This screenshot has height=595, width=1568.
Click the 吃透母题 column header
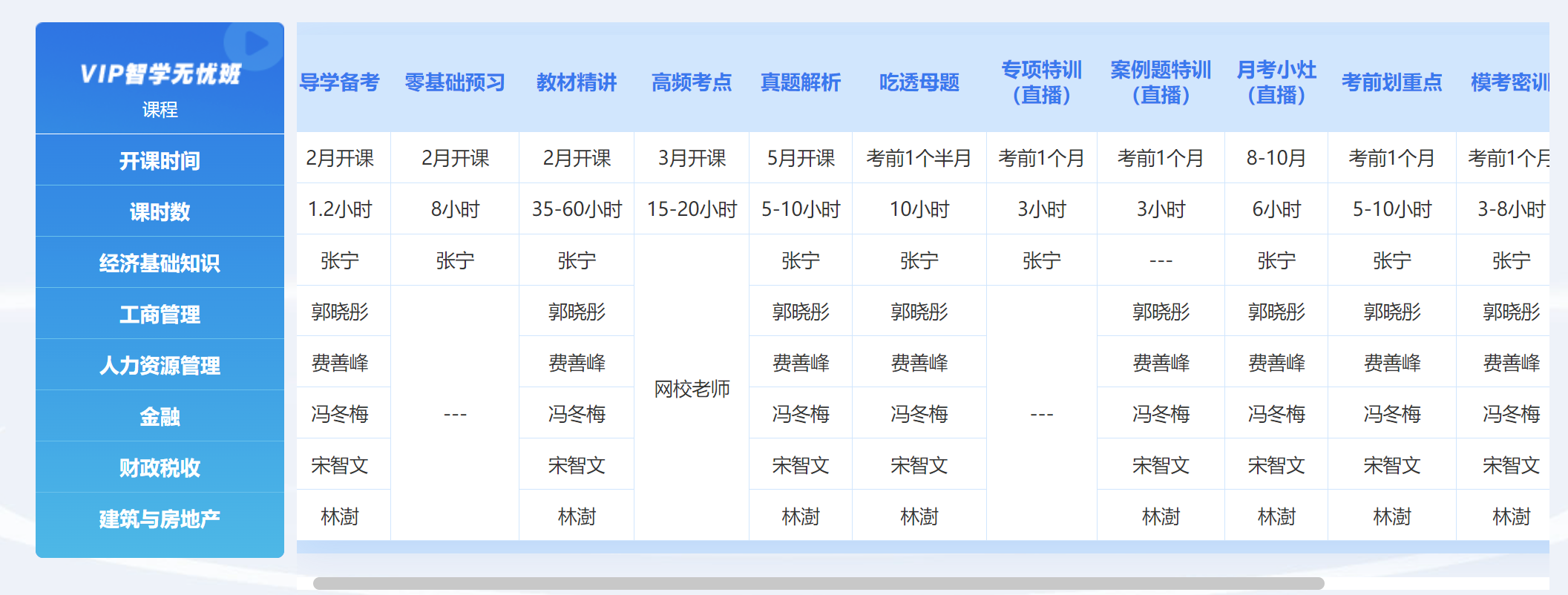(919, 82)
